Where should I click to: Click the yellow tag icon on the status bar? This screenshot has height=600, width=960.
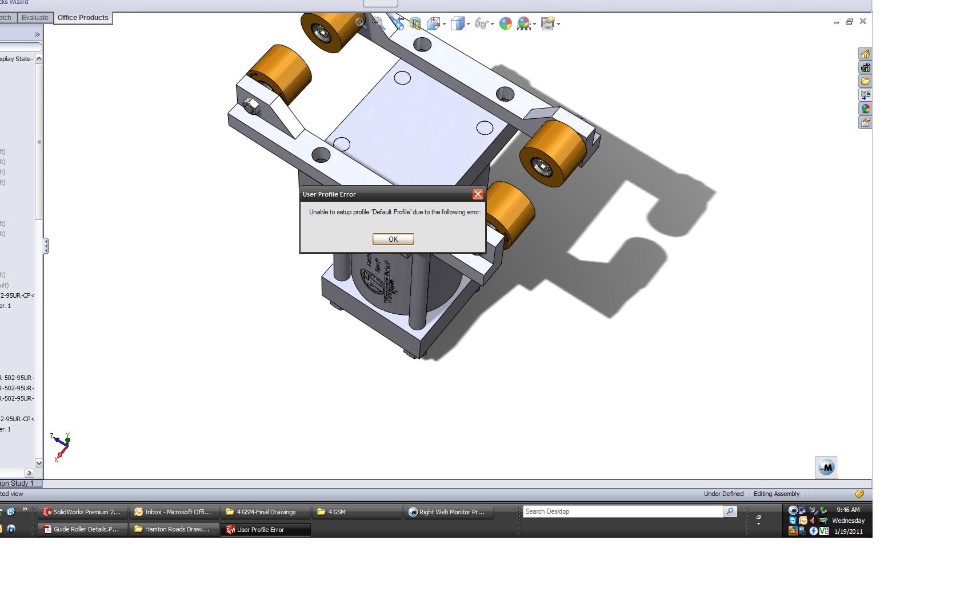coord(860,493)
